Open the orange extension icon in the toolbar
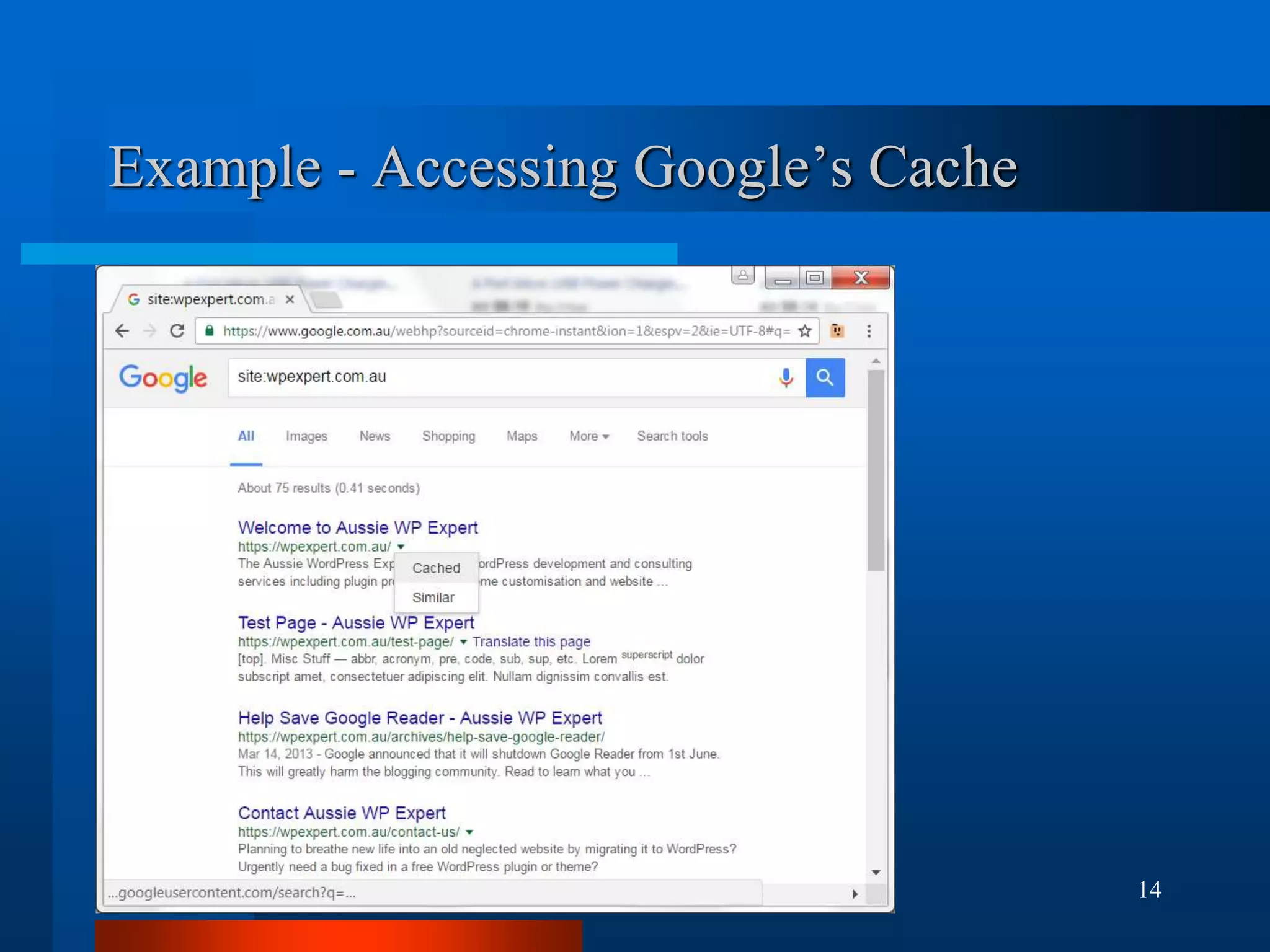This screenshot has width=1270, height=952. [x=837, y=331]
